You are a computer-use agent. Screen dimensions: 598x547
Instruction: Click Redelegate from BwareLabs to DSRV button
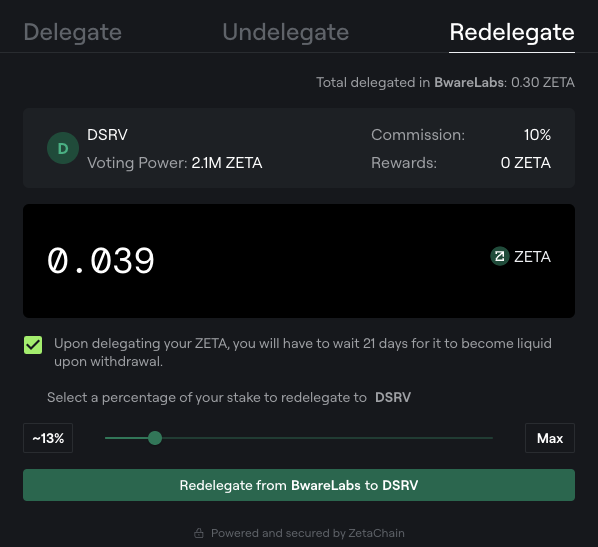299,485
